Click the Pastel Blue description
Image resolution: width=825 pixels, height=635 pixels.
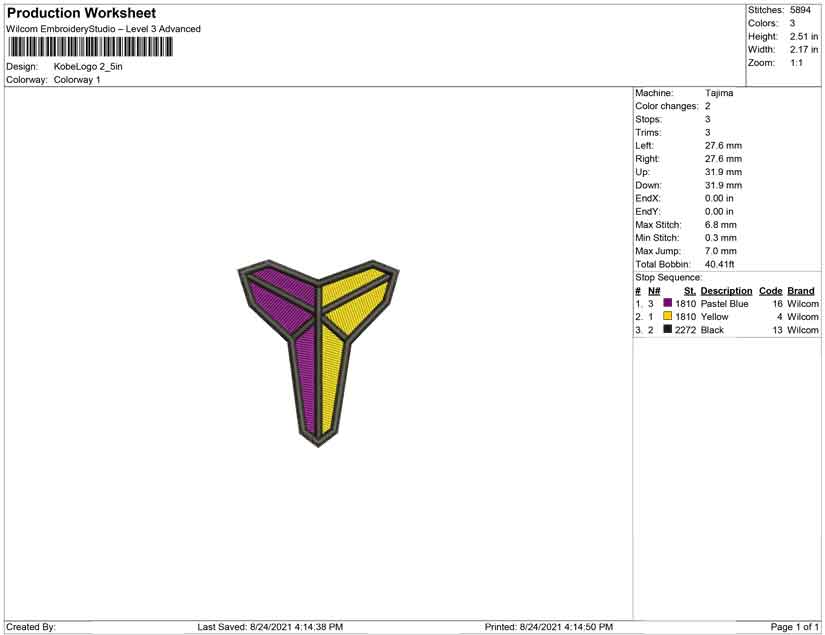pyautogui.click(x=725, y=304)
